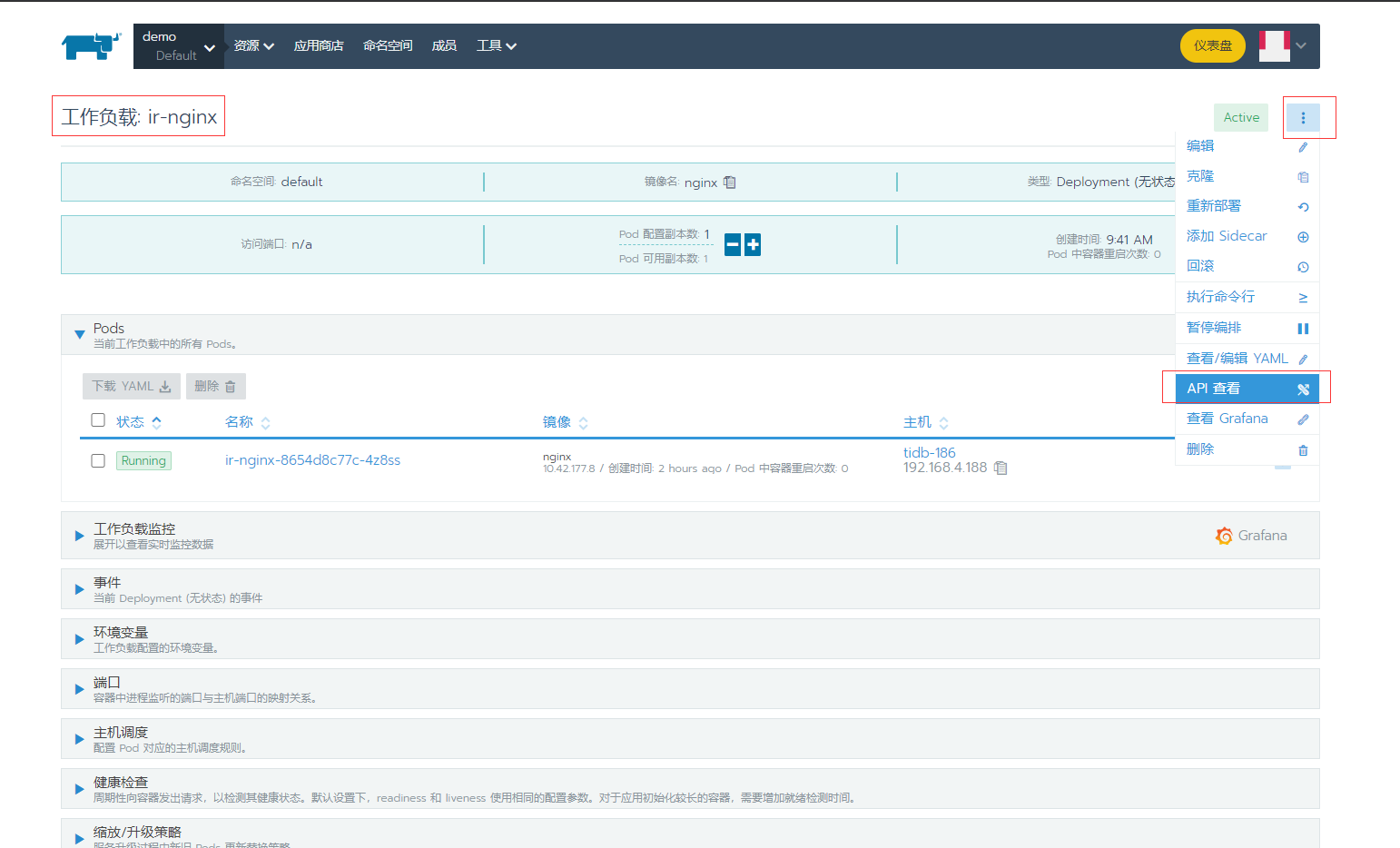Click the pencil icon beside 编辑
The height and width of the screenshot is (848, 1400).
click(1303, 147)
